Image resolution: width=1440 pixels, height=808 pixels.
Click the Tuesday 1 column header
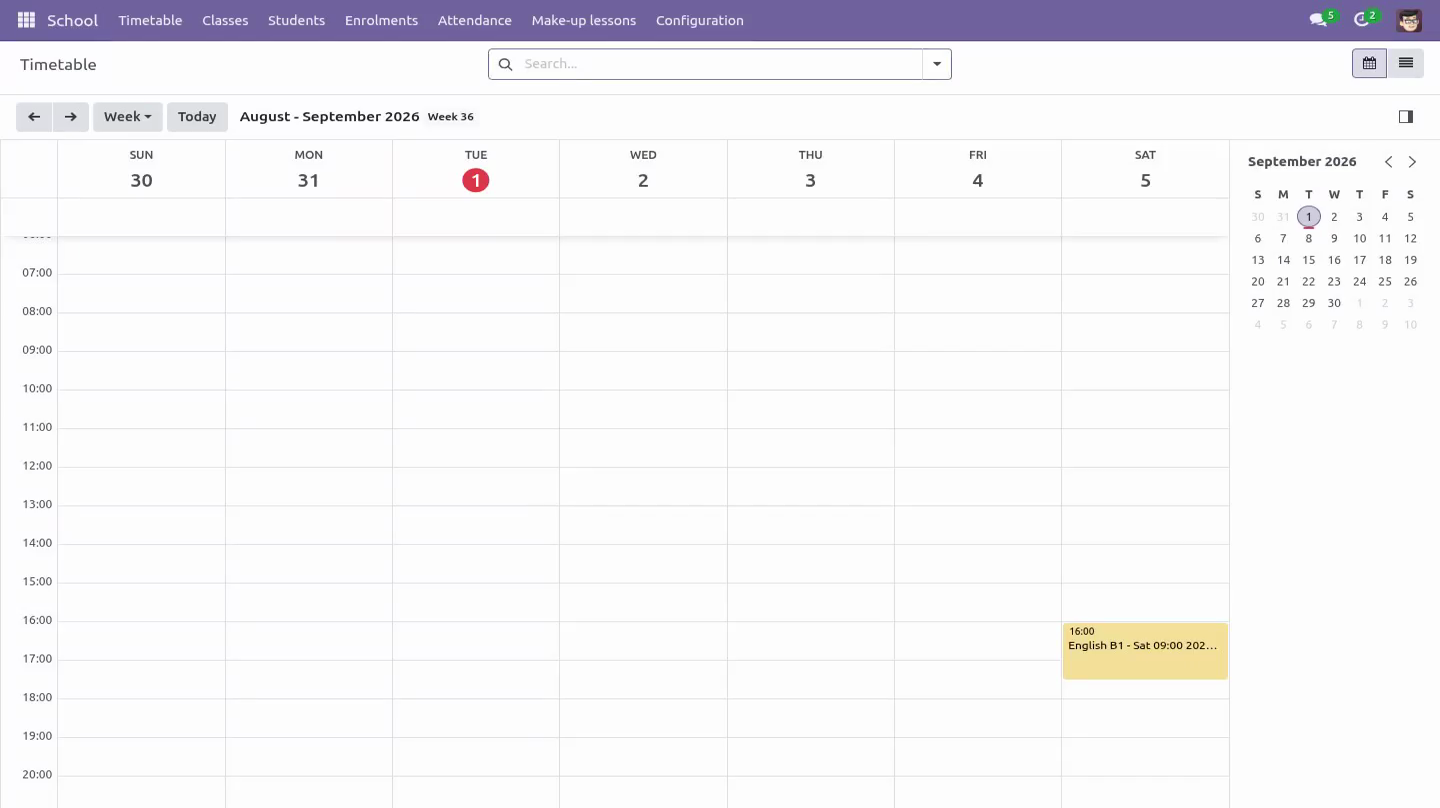click(x=476, y=169)
